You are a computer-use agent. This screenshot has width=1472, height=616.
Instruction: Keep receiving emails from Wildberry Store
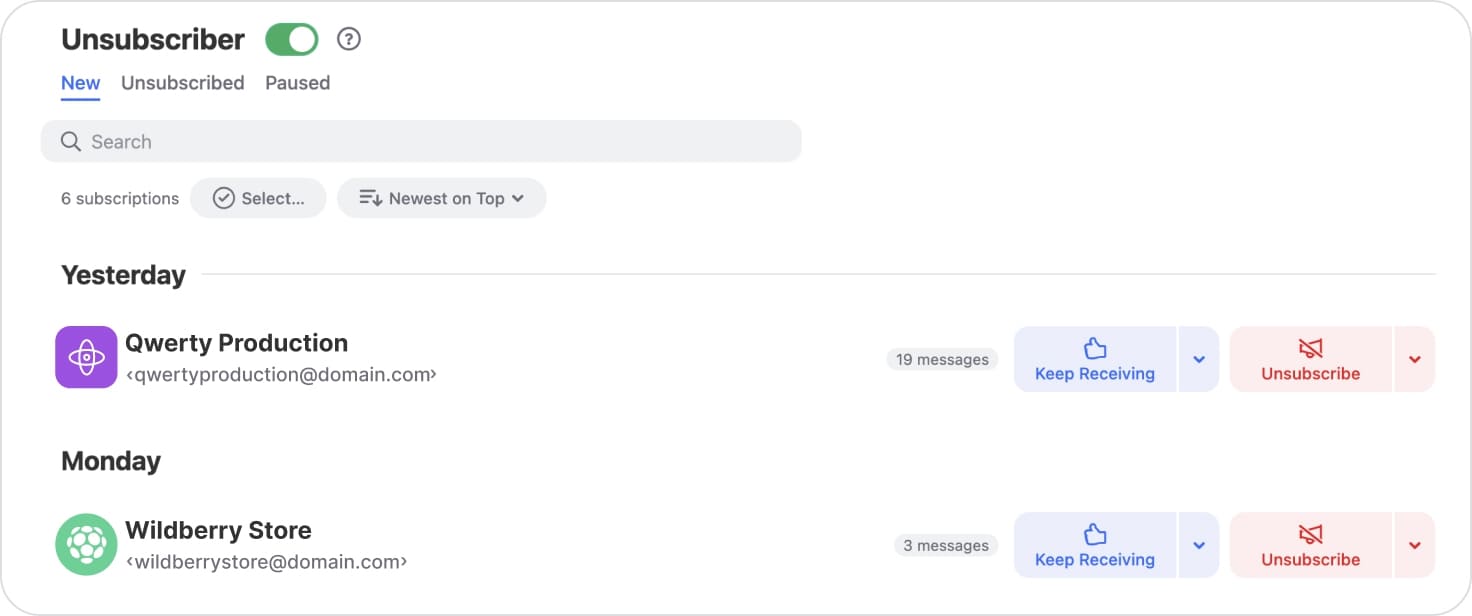(x=1095, y=545)
